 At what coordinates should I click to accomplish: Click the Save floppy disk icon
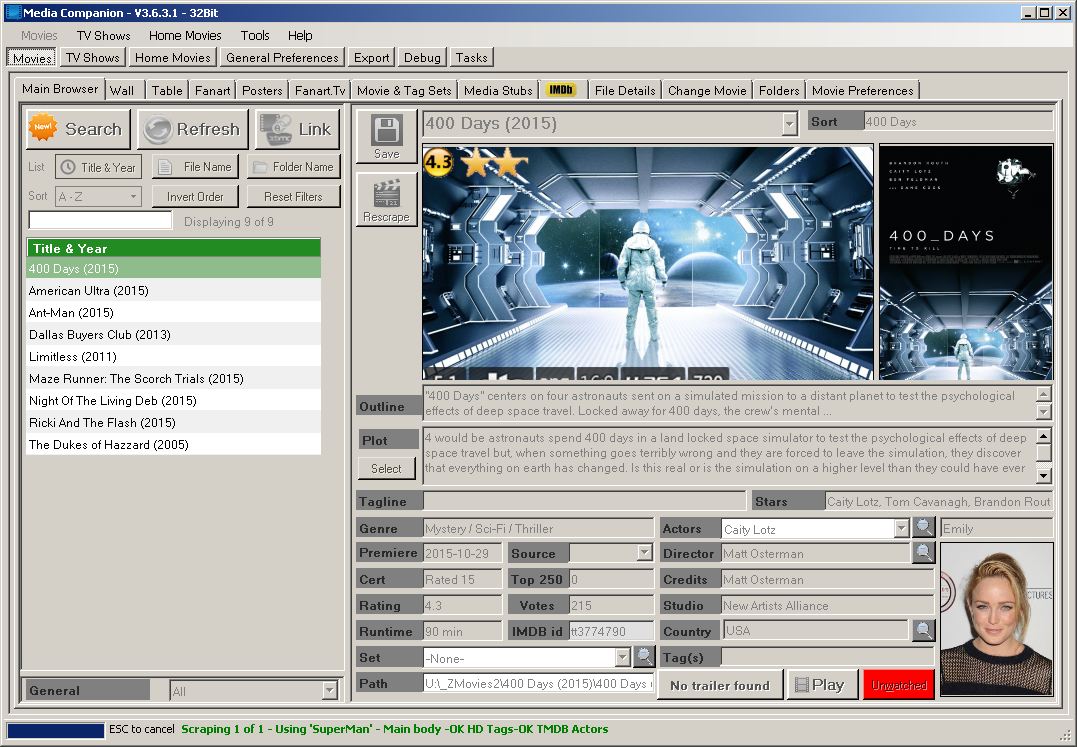click(386, 130)
